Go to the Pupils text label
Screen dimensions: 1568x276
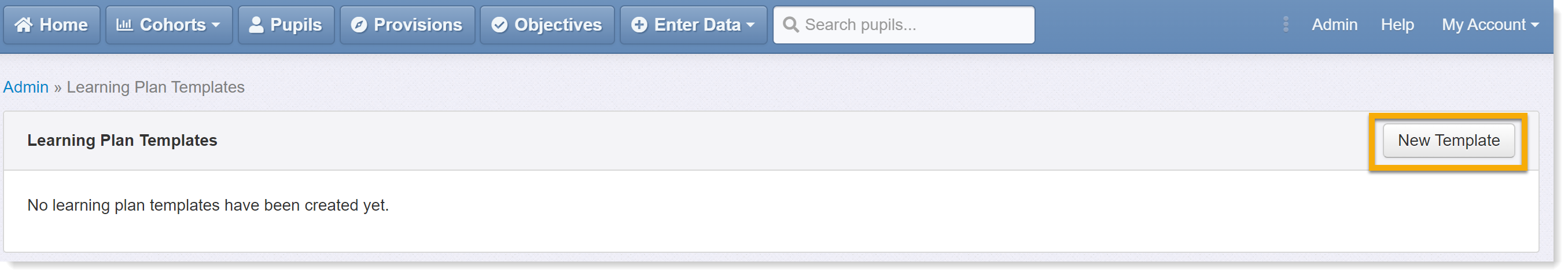point(296,25)
